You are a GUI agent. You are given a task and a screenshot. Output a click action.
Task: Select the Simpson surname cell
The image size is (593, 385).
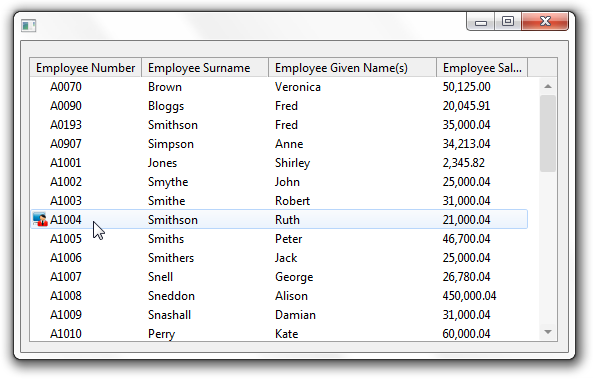coord(171,144)
